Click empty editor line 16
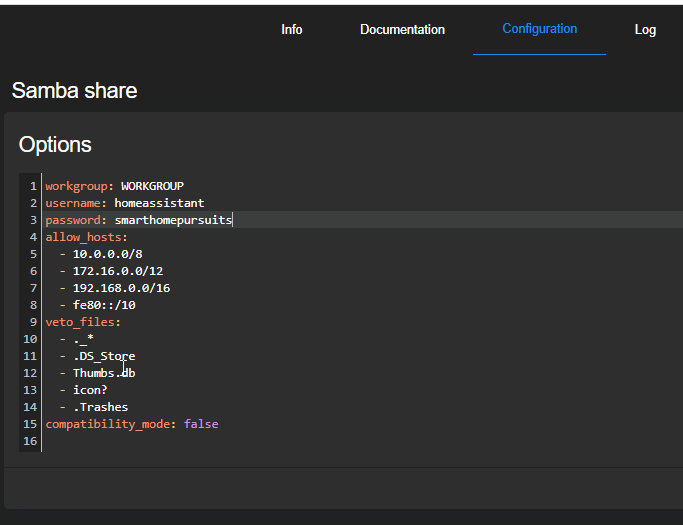683x525 pixels. click(x=362, y=441)
